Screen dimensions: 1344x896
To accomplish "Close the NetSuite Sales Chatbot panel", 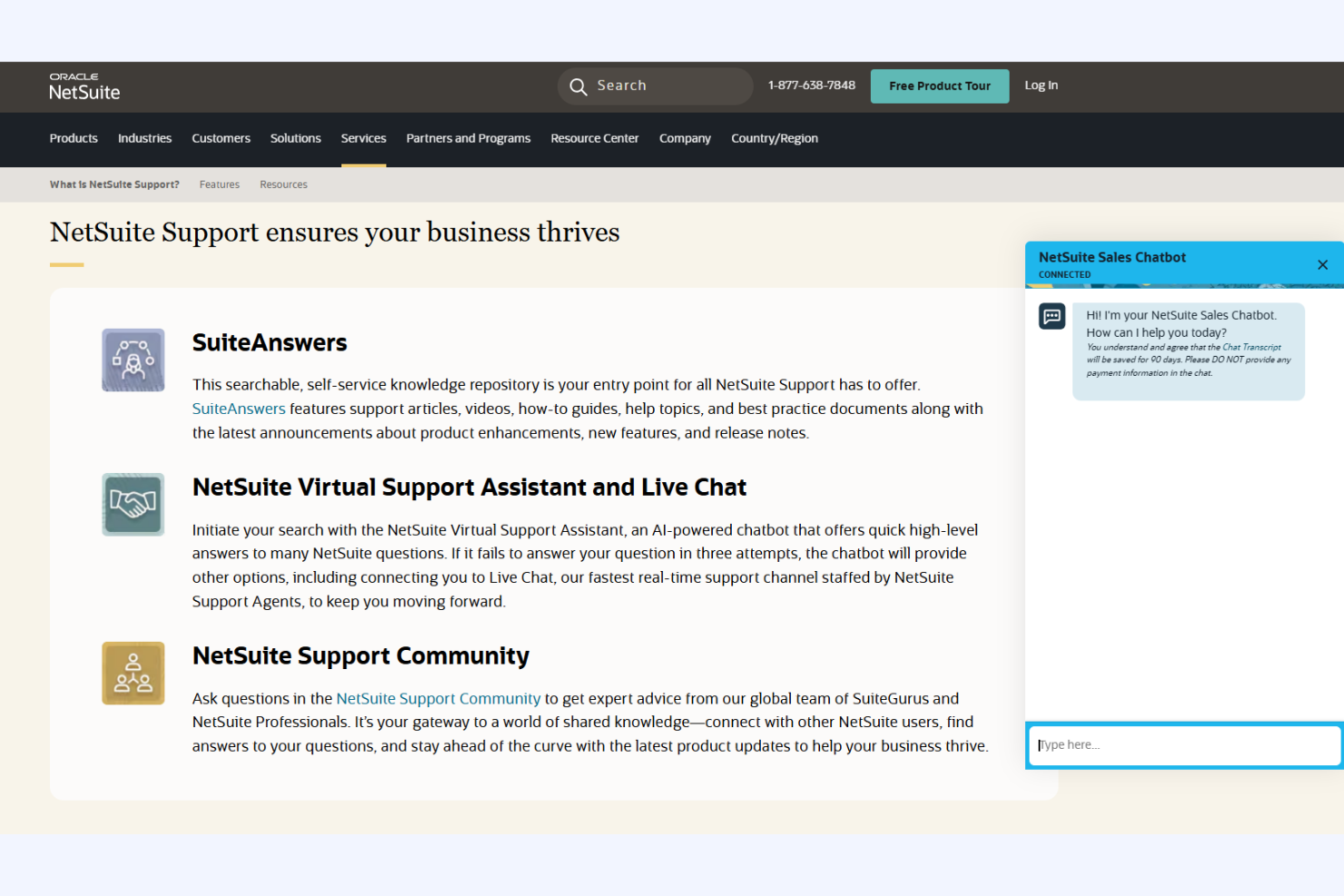I will (x=1322, y=265).
